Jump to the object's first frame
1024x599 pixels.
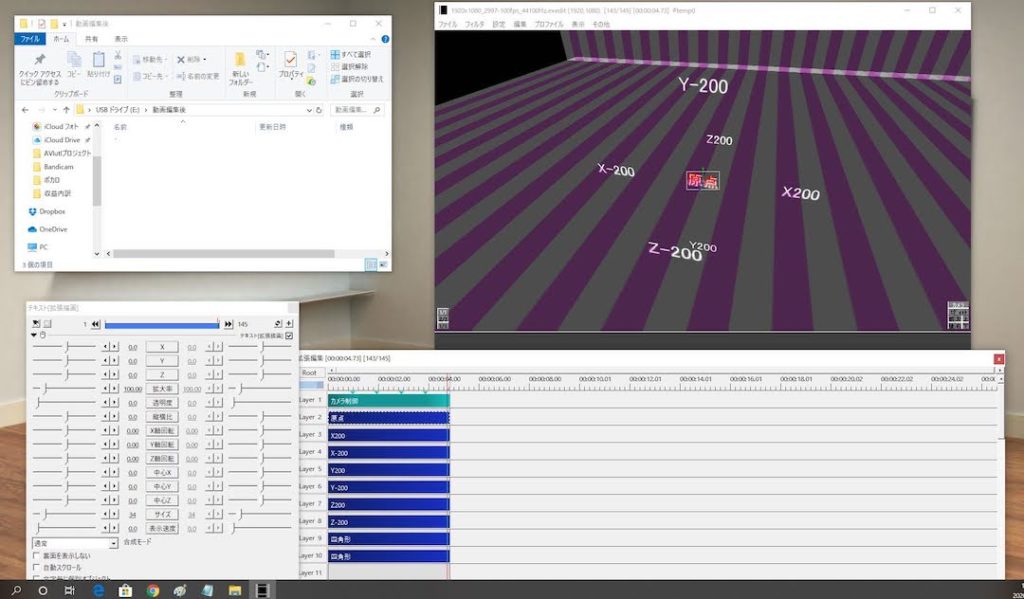pos(95,324)
